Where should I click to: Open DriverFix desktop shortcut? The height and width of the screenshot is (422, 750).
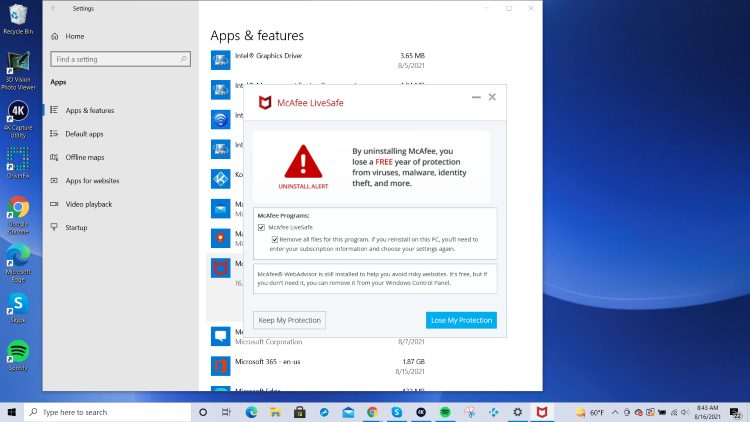pos(18,163)
